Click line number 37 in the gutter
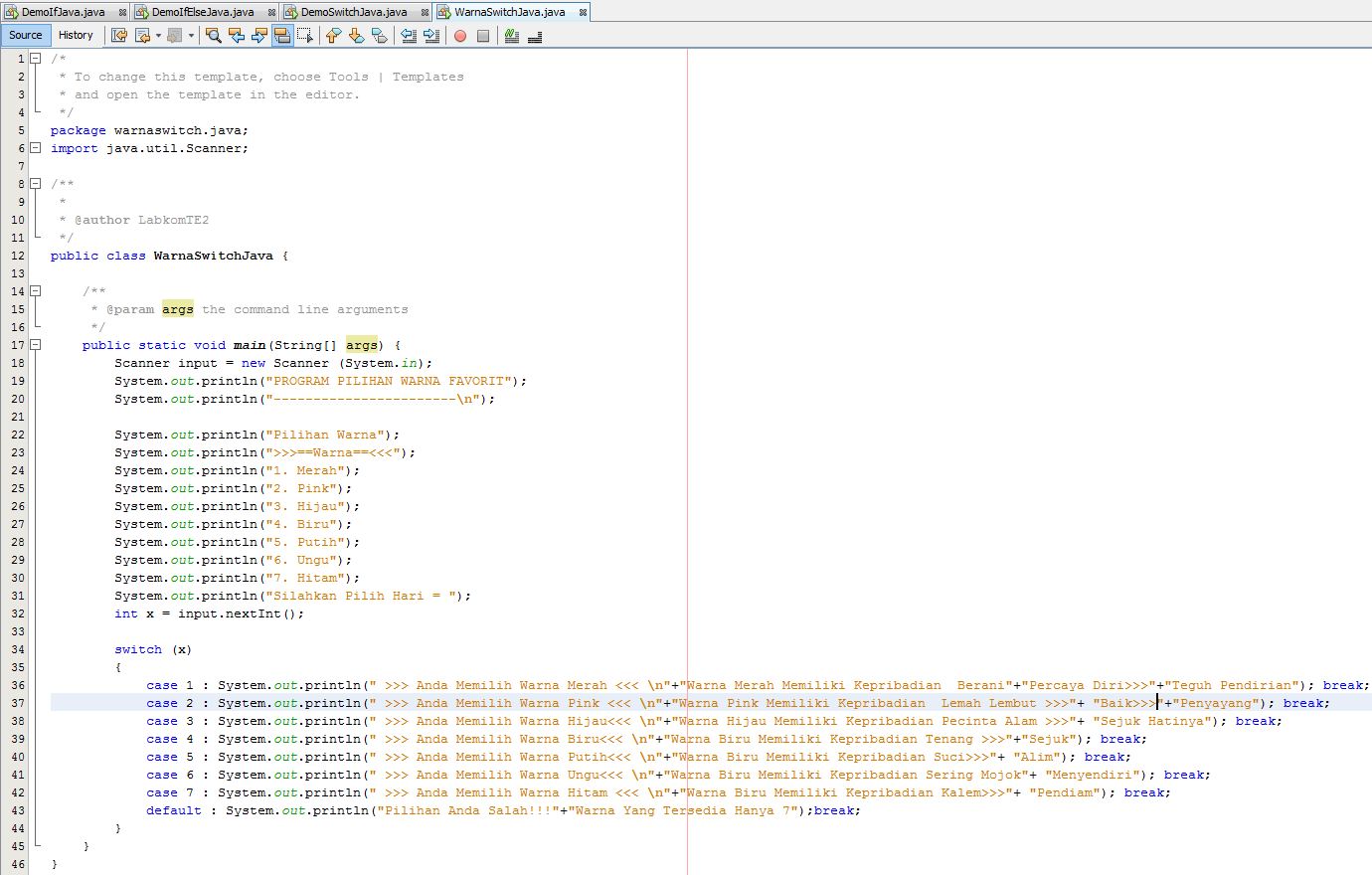 [18, 703]
